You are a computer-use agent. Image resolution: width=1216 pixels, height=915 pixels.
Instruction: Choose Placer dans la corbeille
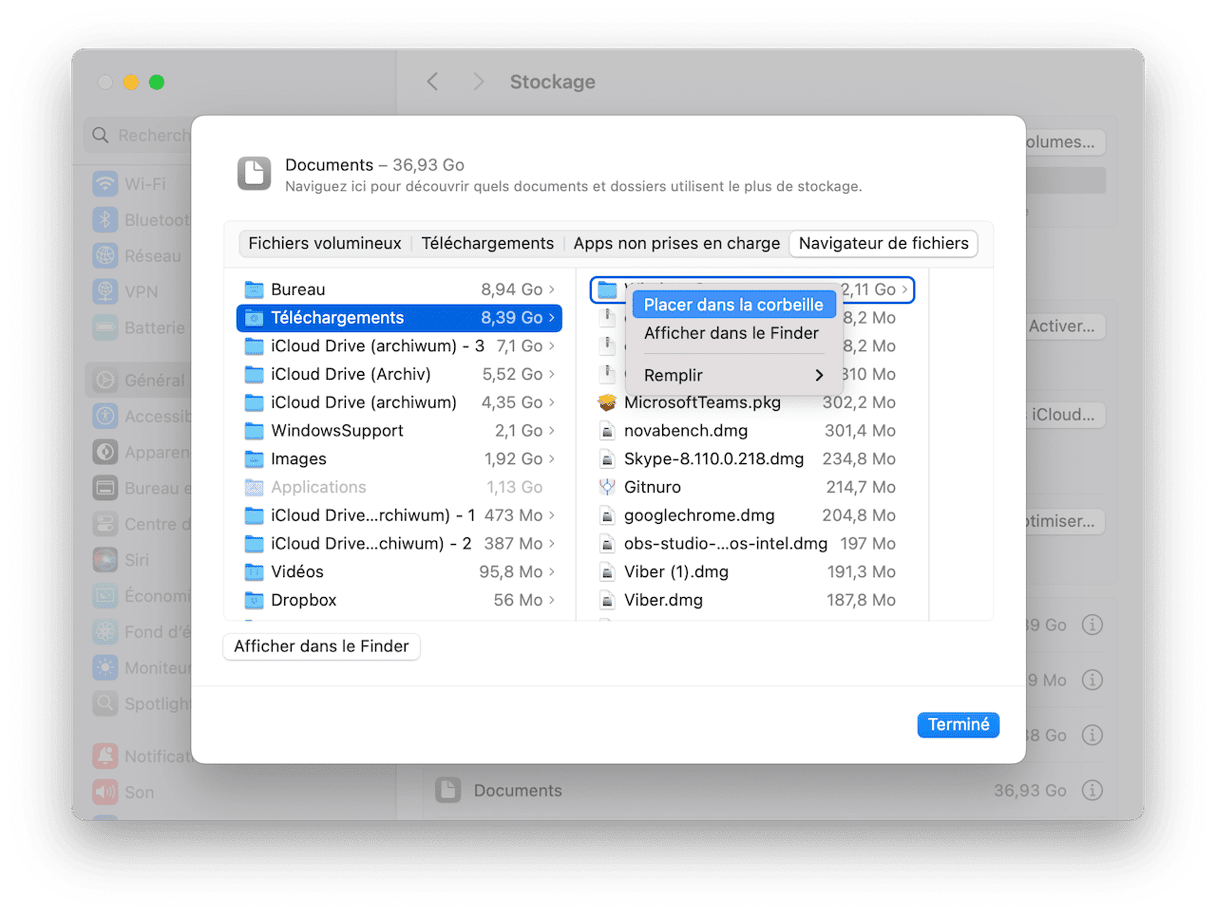pyautogui.click(x=733, y=305)
